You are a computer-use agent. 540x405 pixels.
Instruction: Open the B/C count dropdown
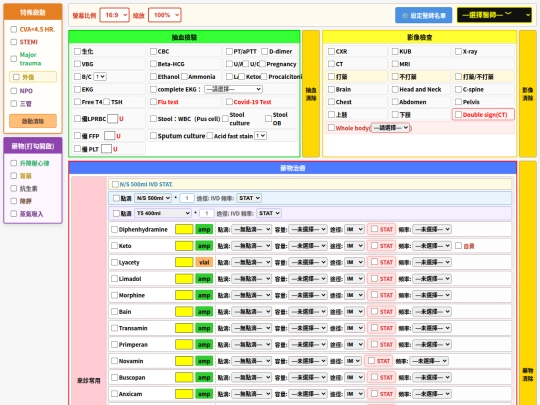pos(100,76)
